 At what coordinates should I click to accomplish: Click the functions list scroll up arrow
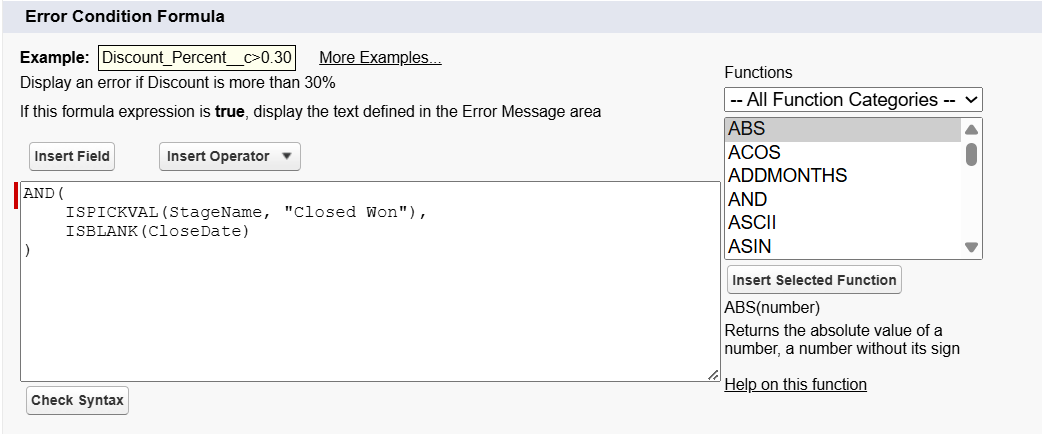point(971,129)
